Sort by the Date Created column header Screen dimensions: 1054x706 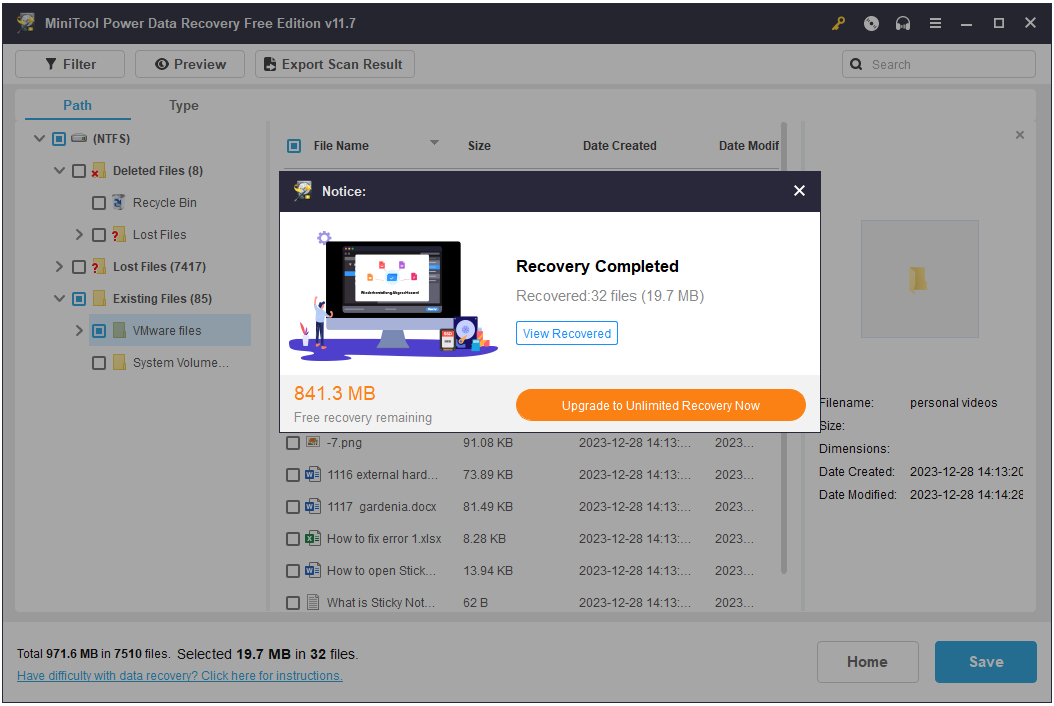pyautogui.click(x=619, y=146)
